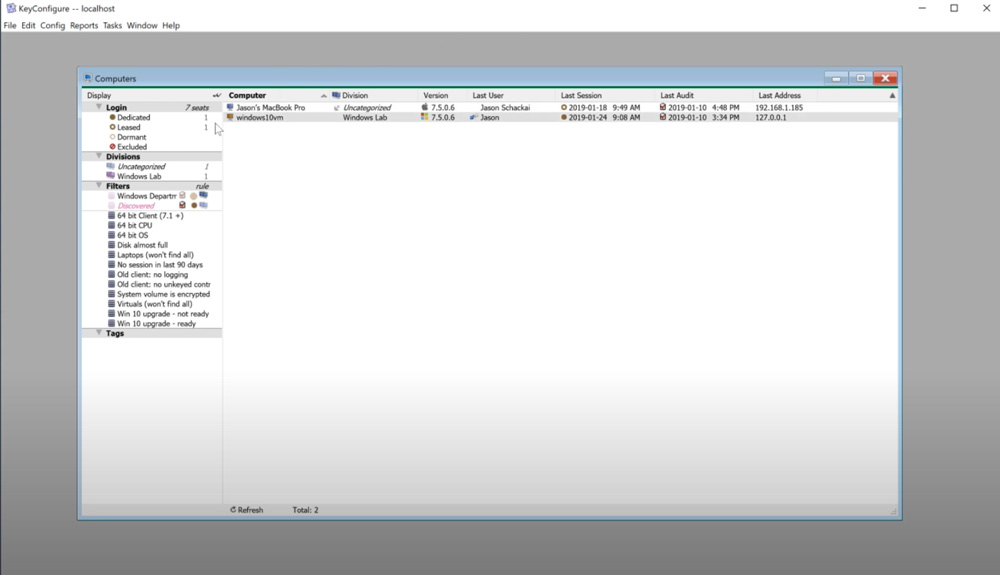1000x575 pixels.
Task: Click the Uncategorized division icon
Action: click(111, 166)
